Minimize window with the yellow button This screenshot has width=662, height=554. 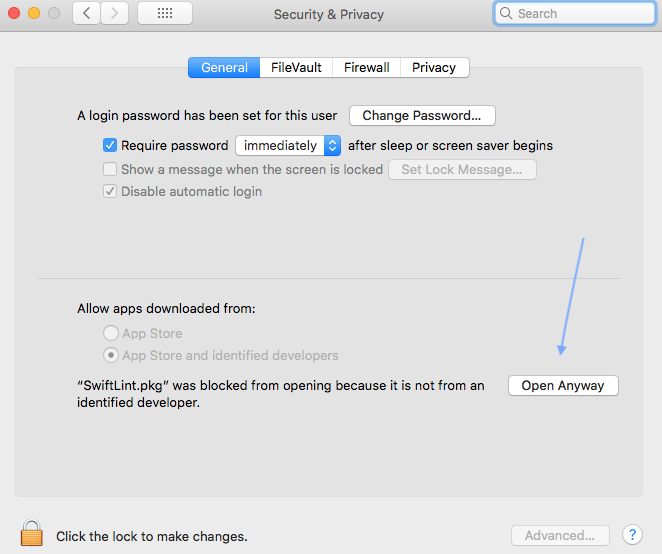coord(34,14)
